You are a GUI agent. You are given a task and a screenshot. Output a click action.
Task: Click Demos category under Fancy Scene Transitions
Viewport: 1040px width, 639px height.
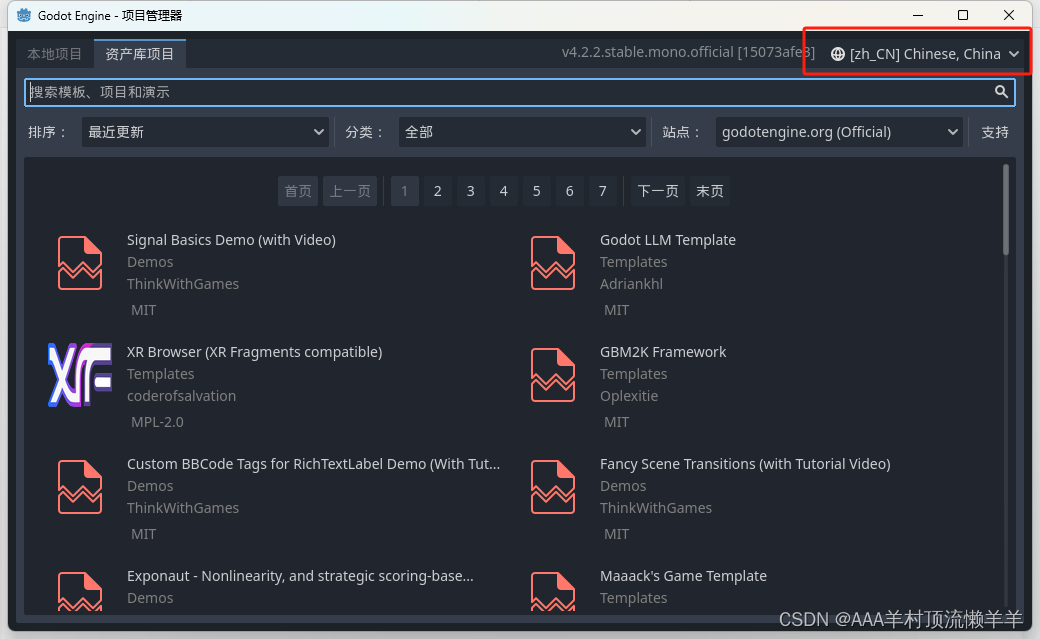623,486
